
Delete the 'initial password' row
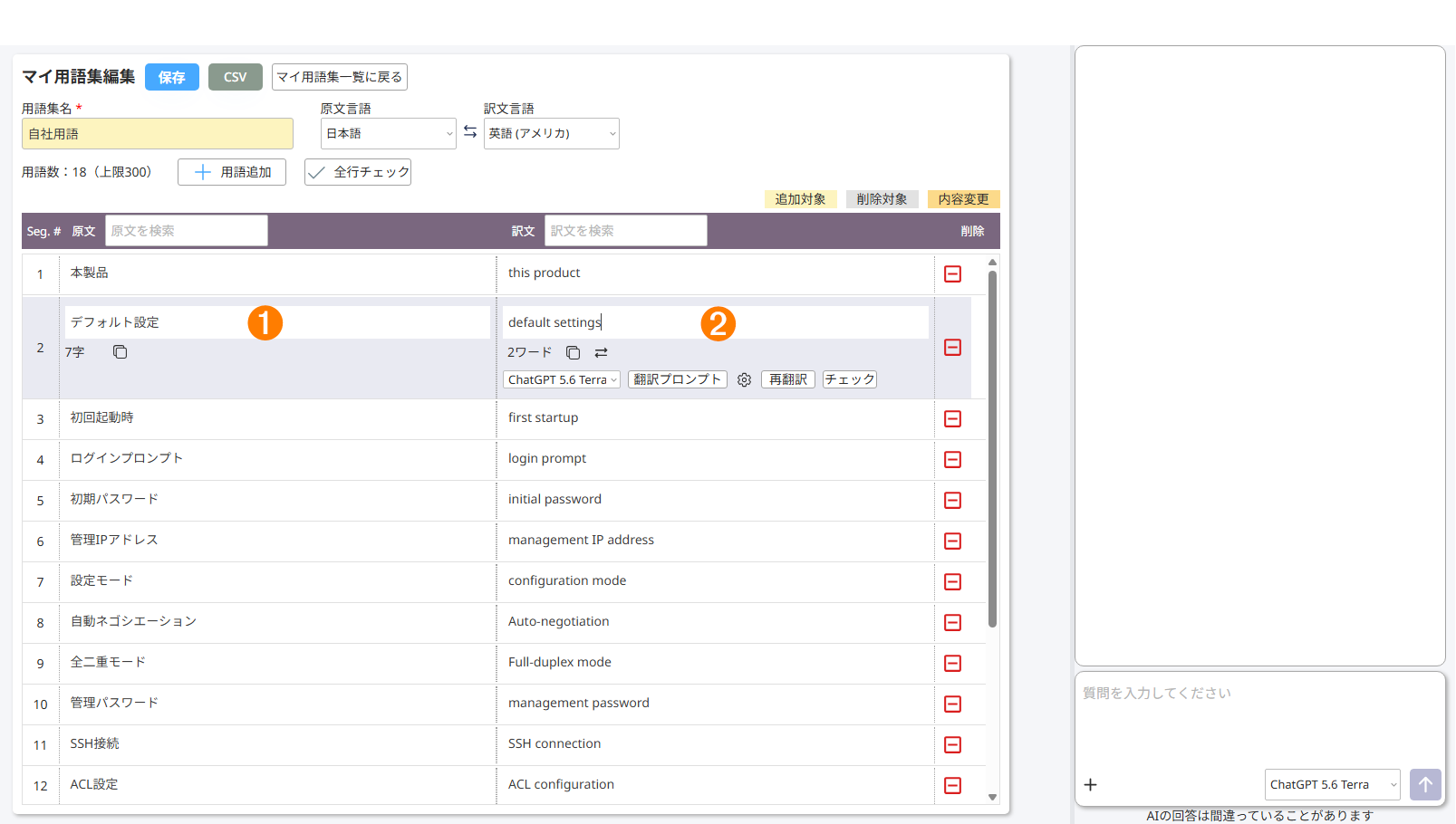click(952, 500)
